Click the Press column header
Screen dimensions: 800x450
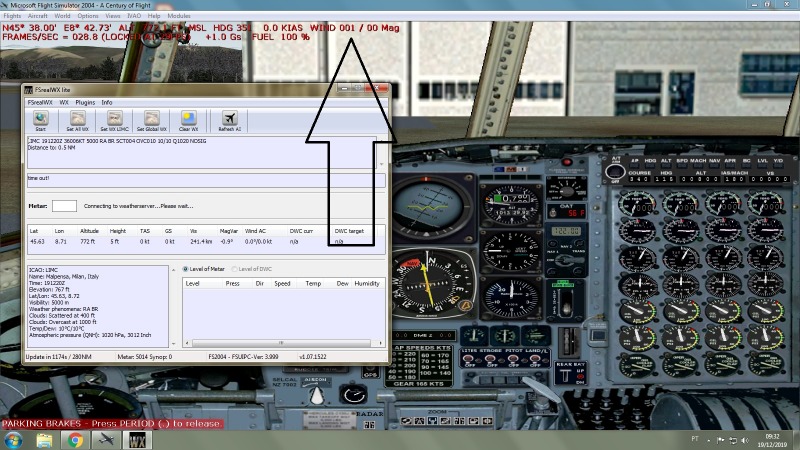pos(233,284)
